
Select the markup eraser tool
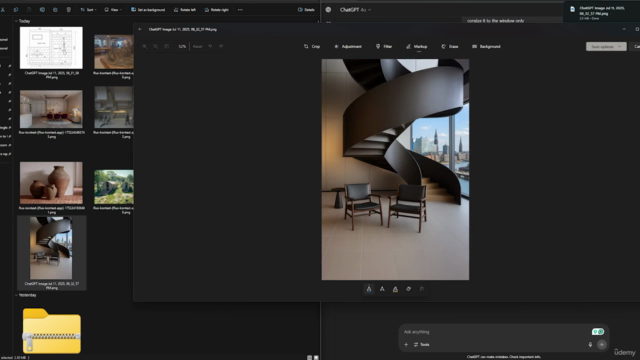click(x=409, y=289)
